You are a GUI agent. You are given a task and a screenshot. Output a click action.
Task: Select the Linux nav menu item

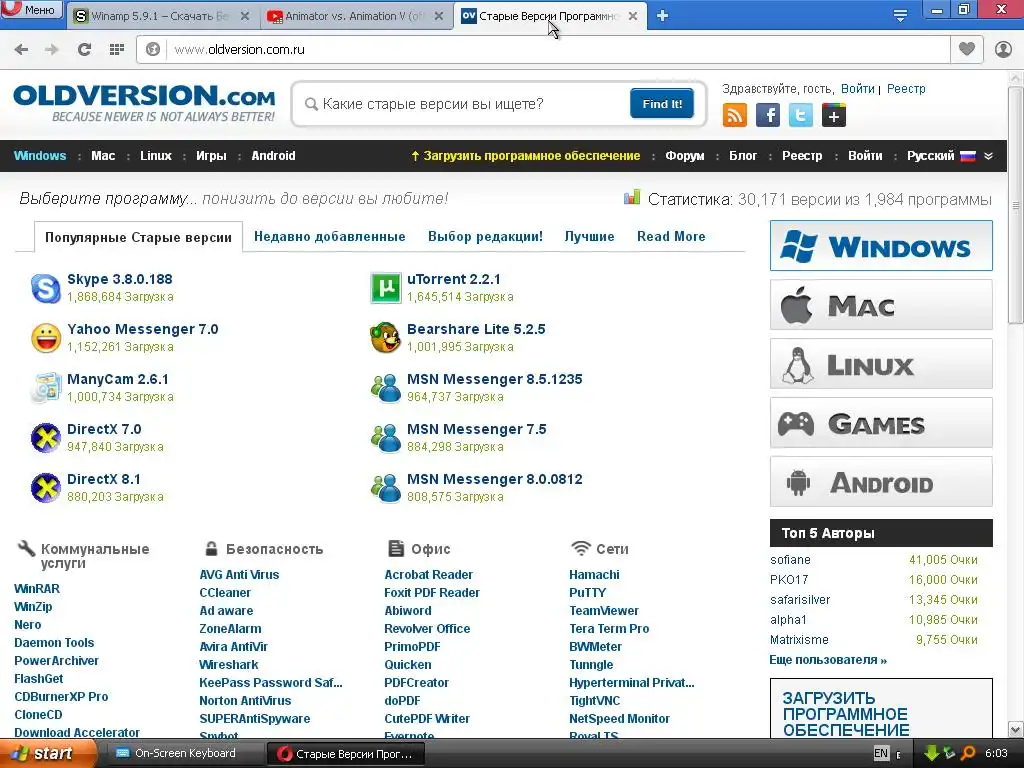point(155,156)
